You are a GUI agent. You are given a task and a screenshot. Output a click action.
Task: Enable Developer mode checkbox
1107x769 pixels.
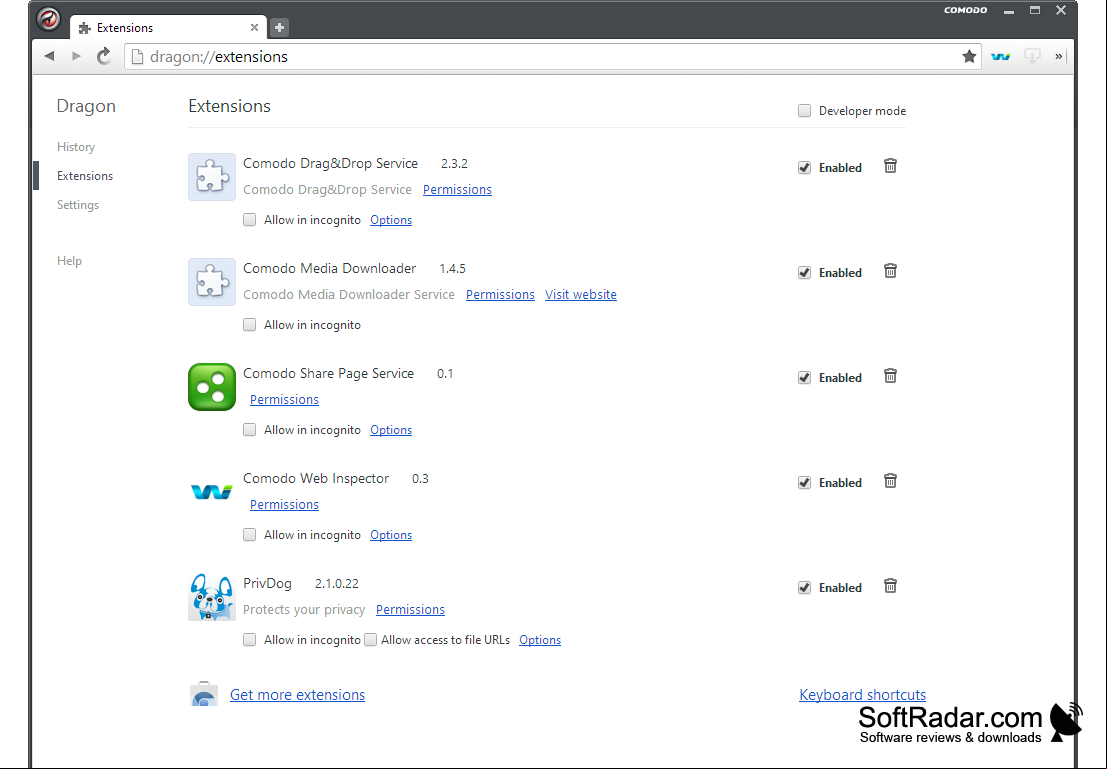804,110
